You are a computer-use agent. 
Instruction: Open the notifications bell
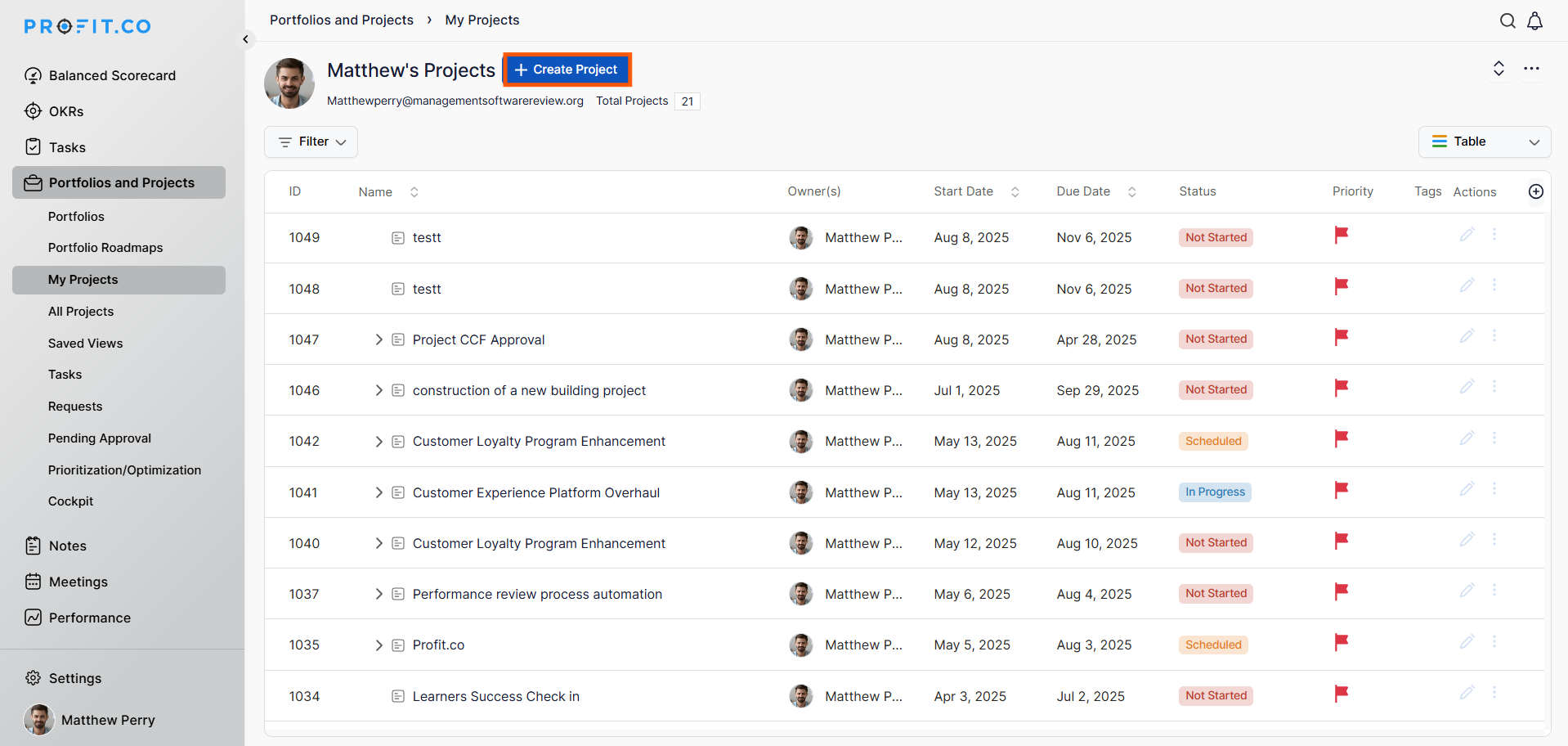[1534, 21]
